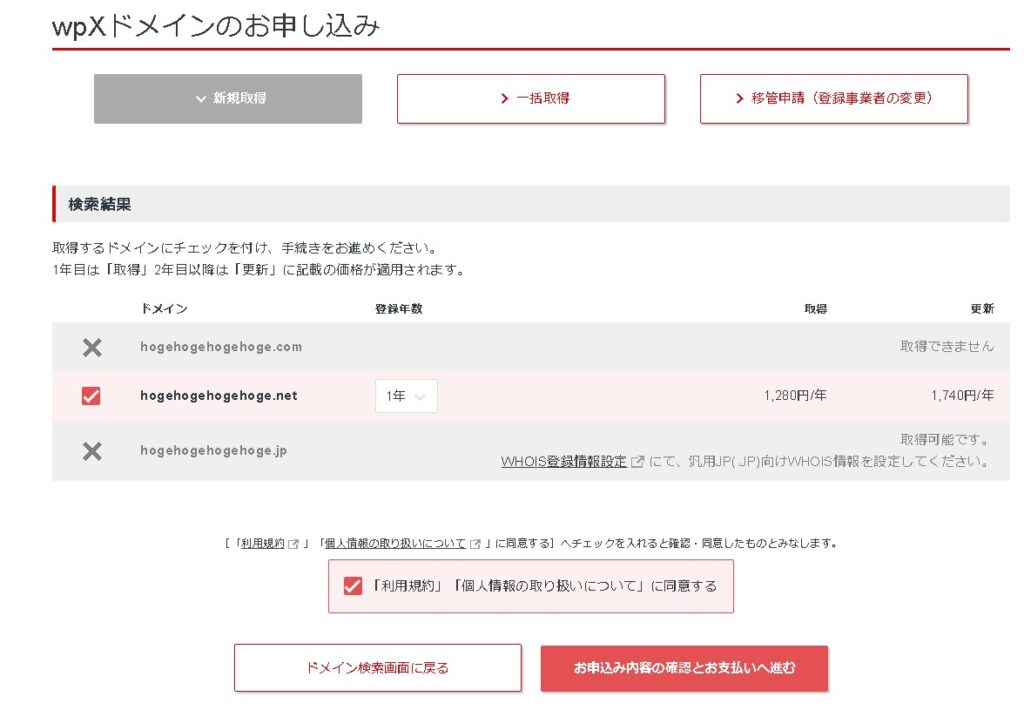The width and height of the screenshot is (1024, 724).
Task: Click the 取得できません status text
Action: coord(946,347)
